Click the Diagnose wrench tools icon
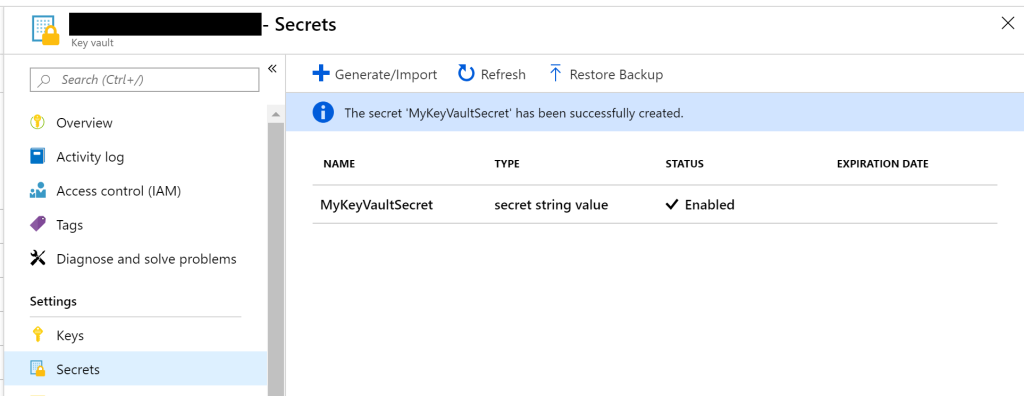Screen dimensions: 1024x396 tap(38, 258)
